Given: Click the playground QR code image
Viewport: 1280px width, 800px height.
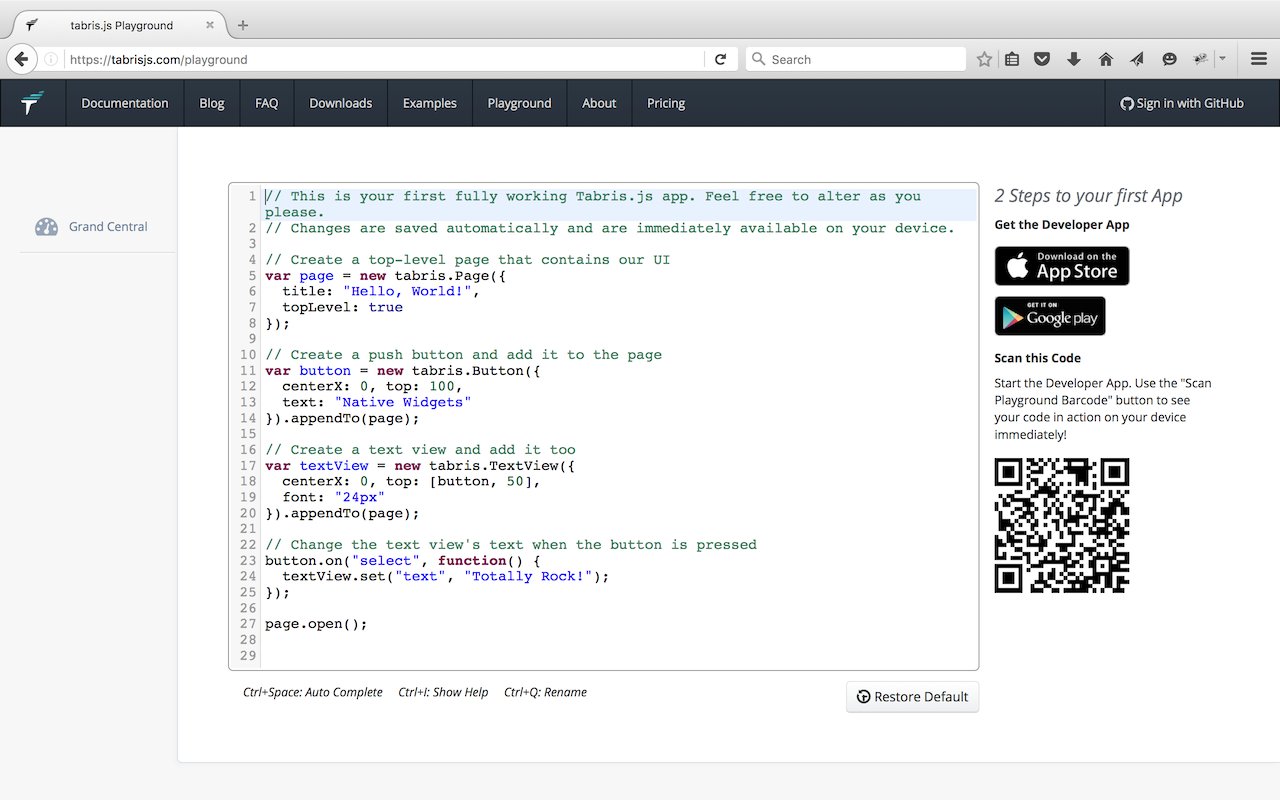Looking at the screenshot, I should click(1062, 526).
